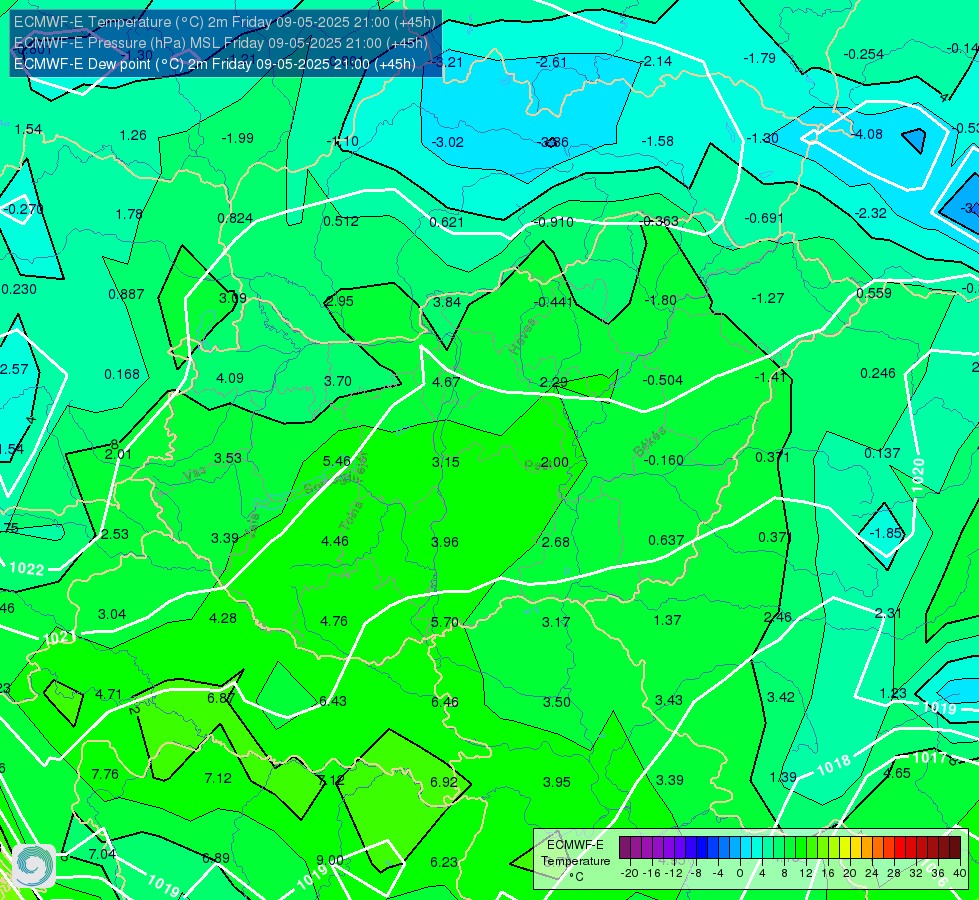
Task: Click the dew point value 6.92
Action: [x=444, y=782]
